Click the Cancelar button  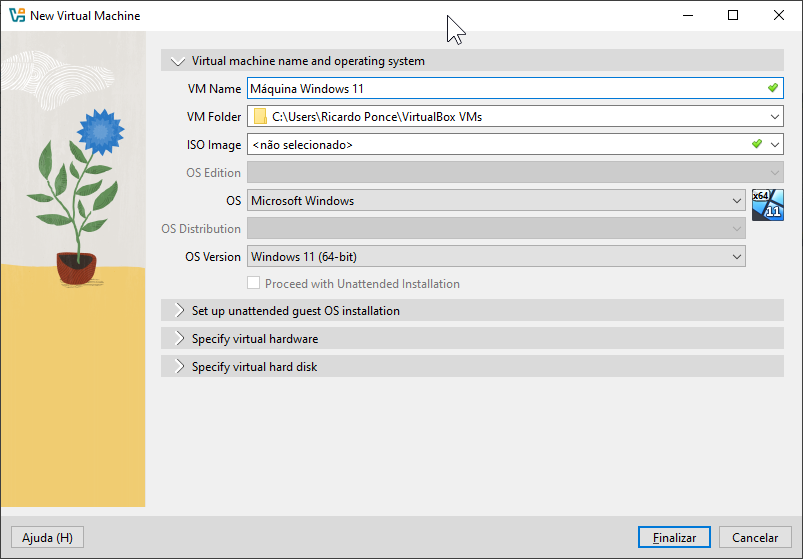tap(755, 537)
